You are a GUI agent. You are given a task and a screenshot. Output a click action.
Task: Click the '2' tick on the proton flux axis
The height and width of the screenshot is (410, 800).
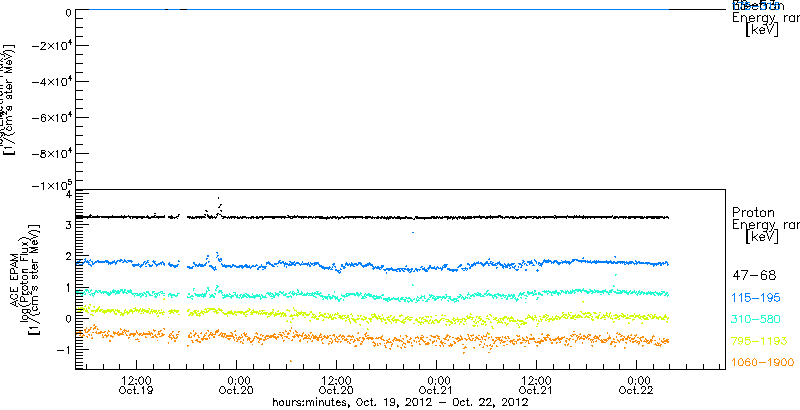67,256
